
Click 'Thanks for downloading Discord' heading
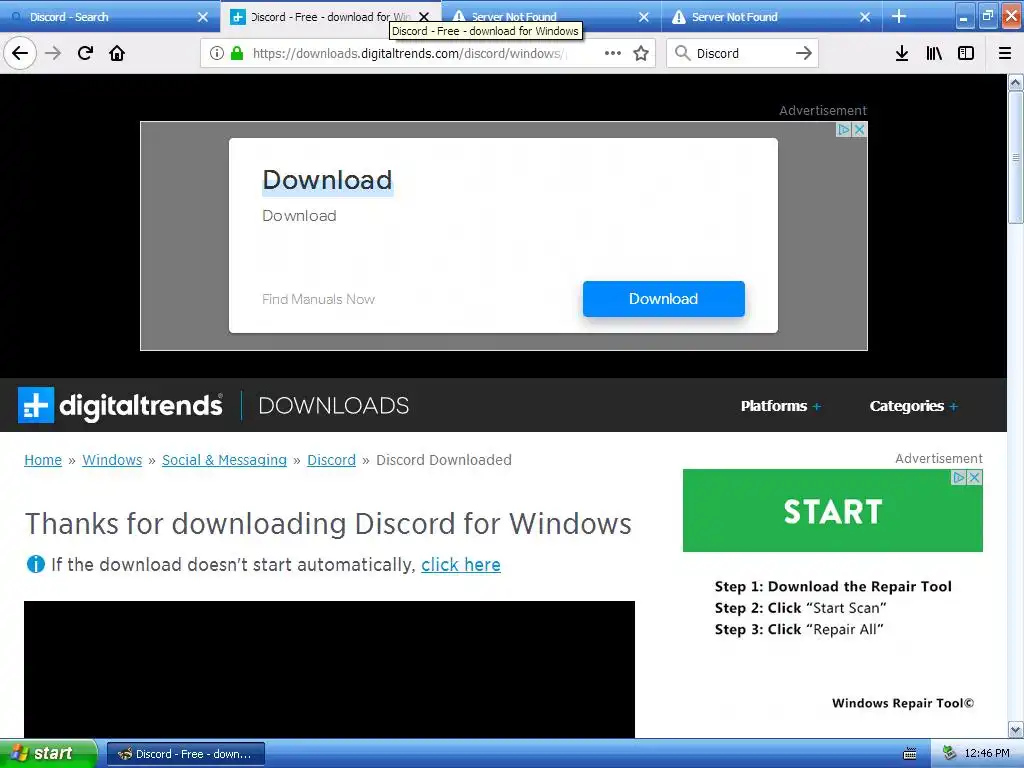pos(328,524)
